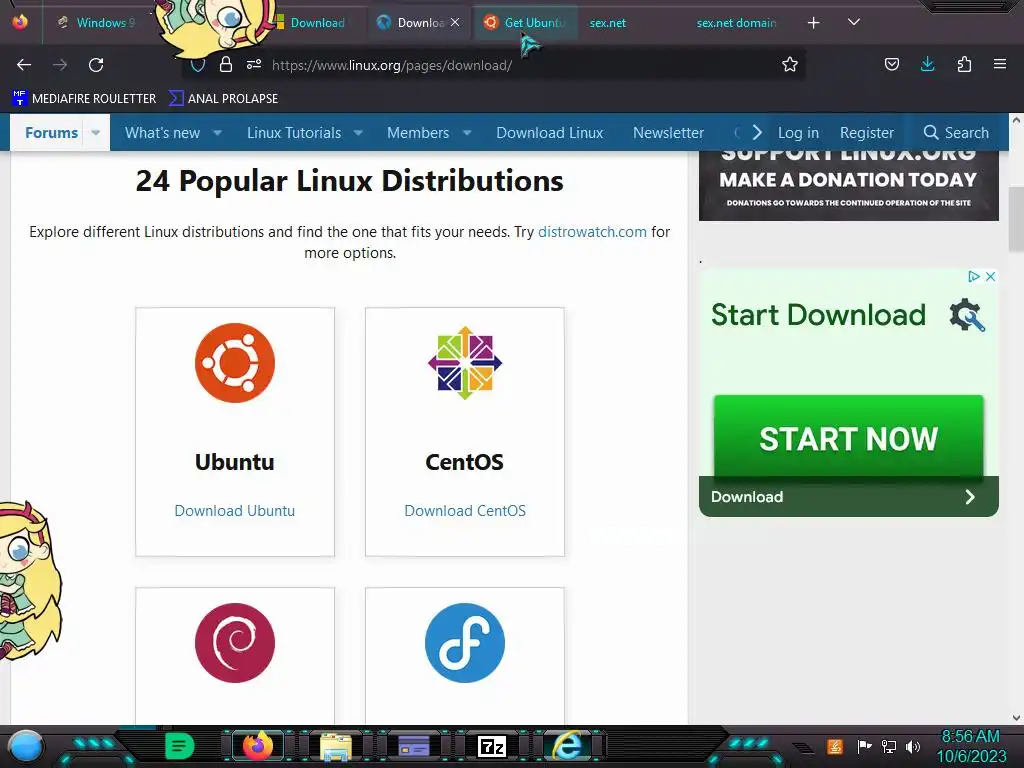Click the Download CentOS link
Image resolution: width=1024 pixels, height=768 pixels.
[464, 511]
